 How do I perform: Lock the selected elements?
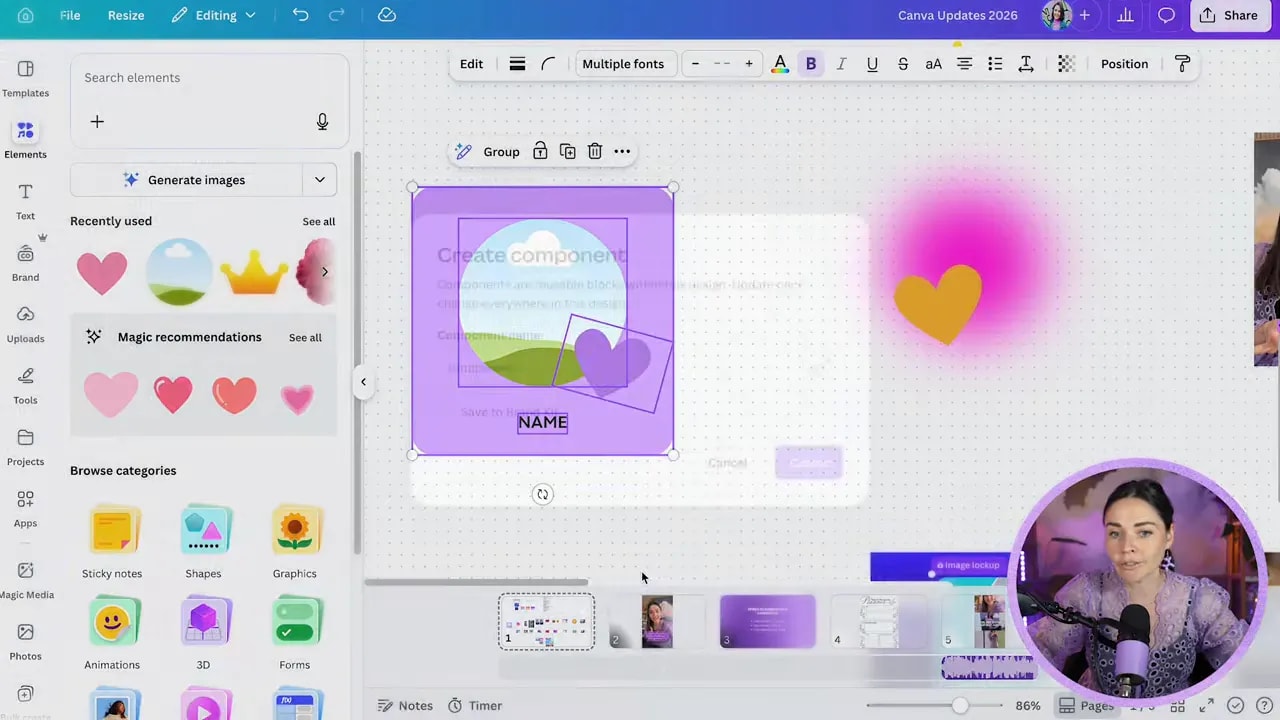[x=540, y=151]
